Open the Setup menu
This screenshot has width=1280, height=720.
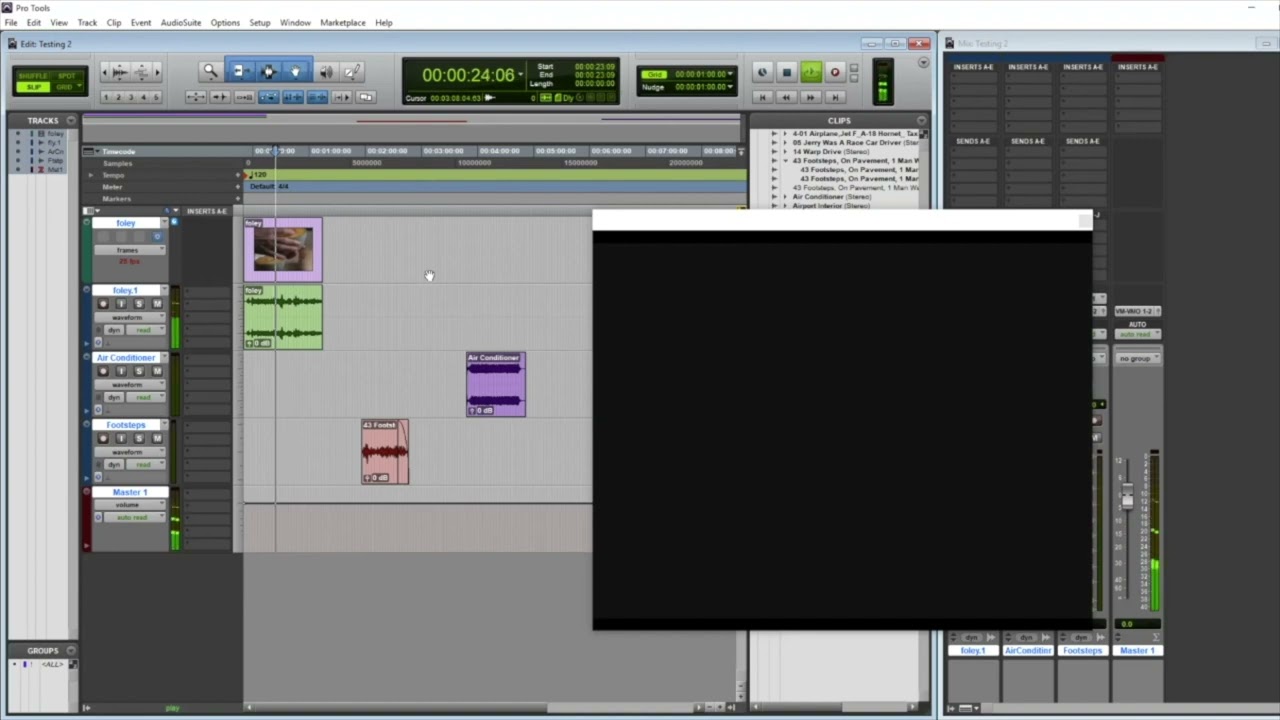(x=260, y=22)
